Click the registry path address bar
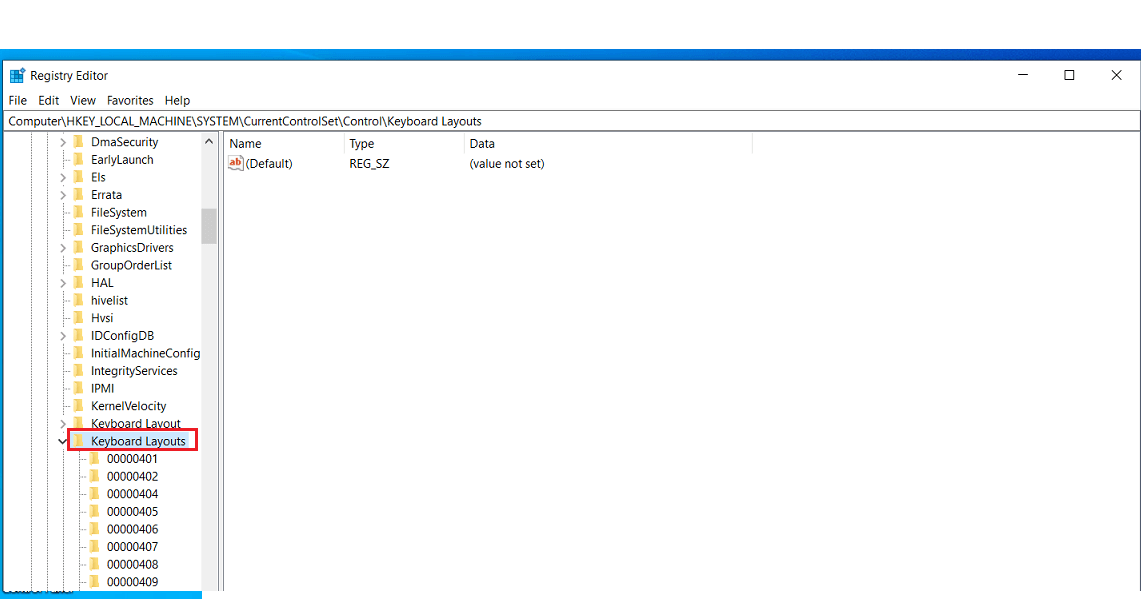Screen dimensions: 1141x599 (571, 122)
